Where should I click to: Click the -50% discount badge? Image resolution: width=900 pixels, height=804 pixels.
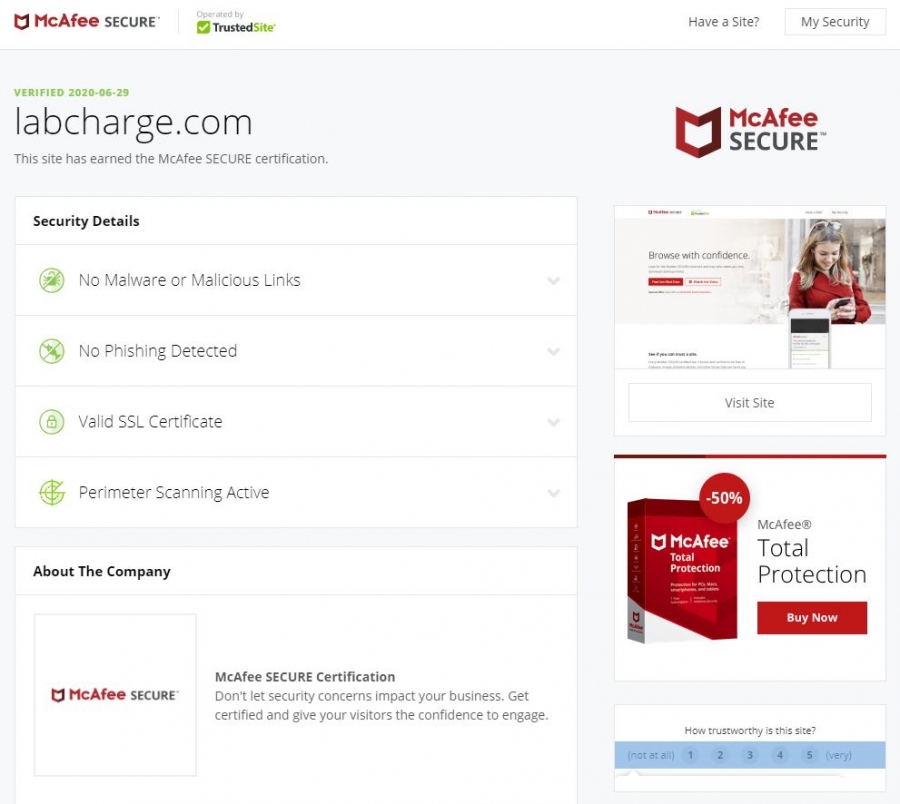click(724, 498)
